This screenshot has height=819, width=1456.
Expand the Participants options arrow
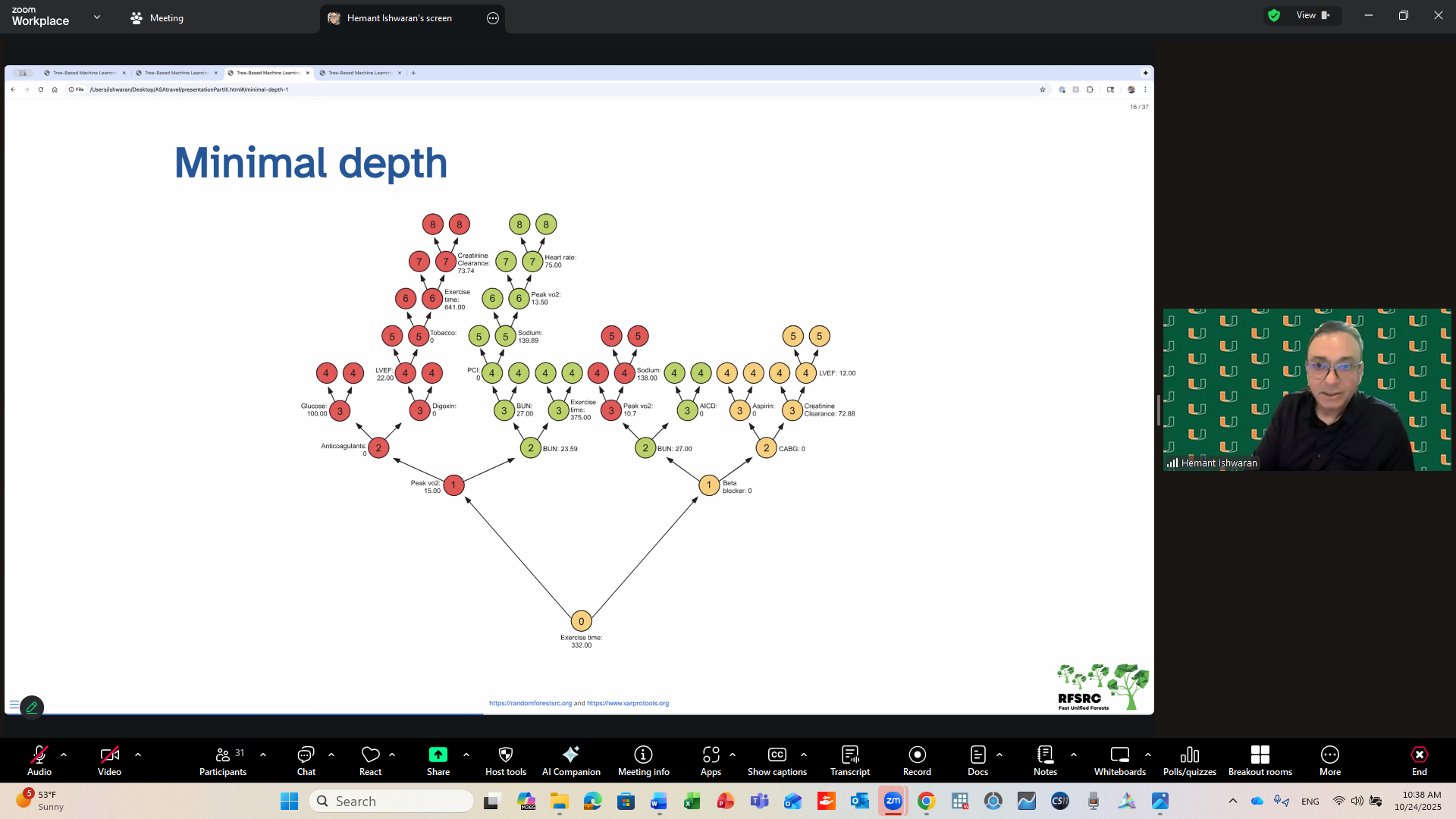click(x=263, y=755)
